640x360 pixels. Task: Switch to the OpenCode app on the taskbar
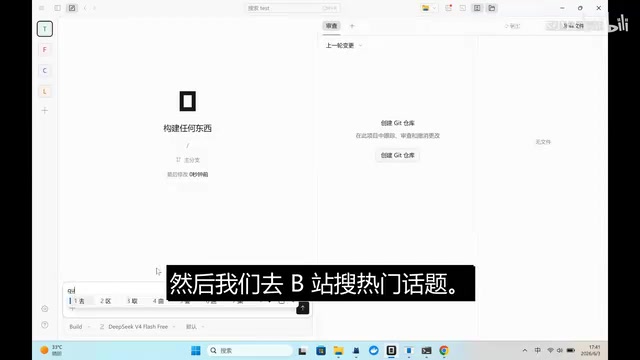tap(391, 351)
